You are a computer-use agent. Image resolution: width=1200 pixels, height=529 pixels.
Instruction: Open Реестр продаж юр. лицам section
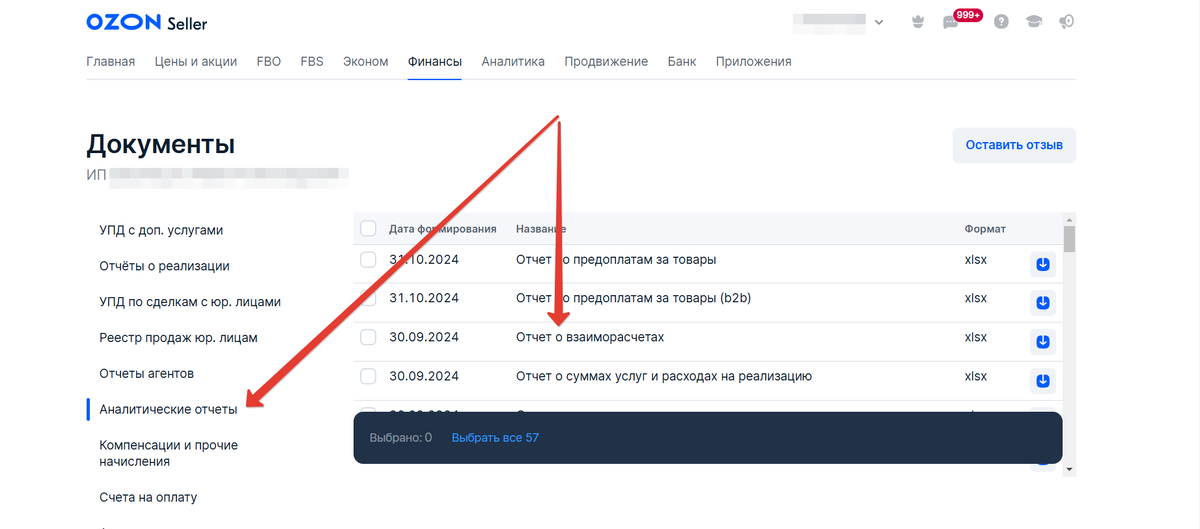179,338
